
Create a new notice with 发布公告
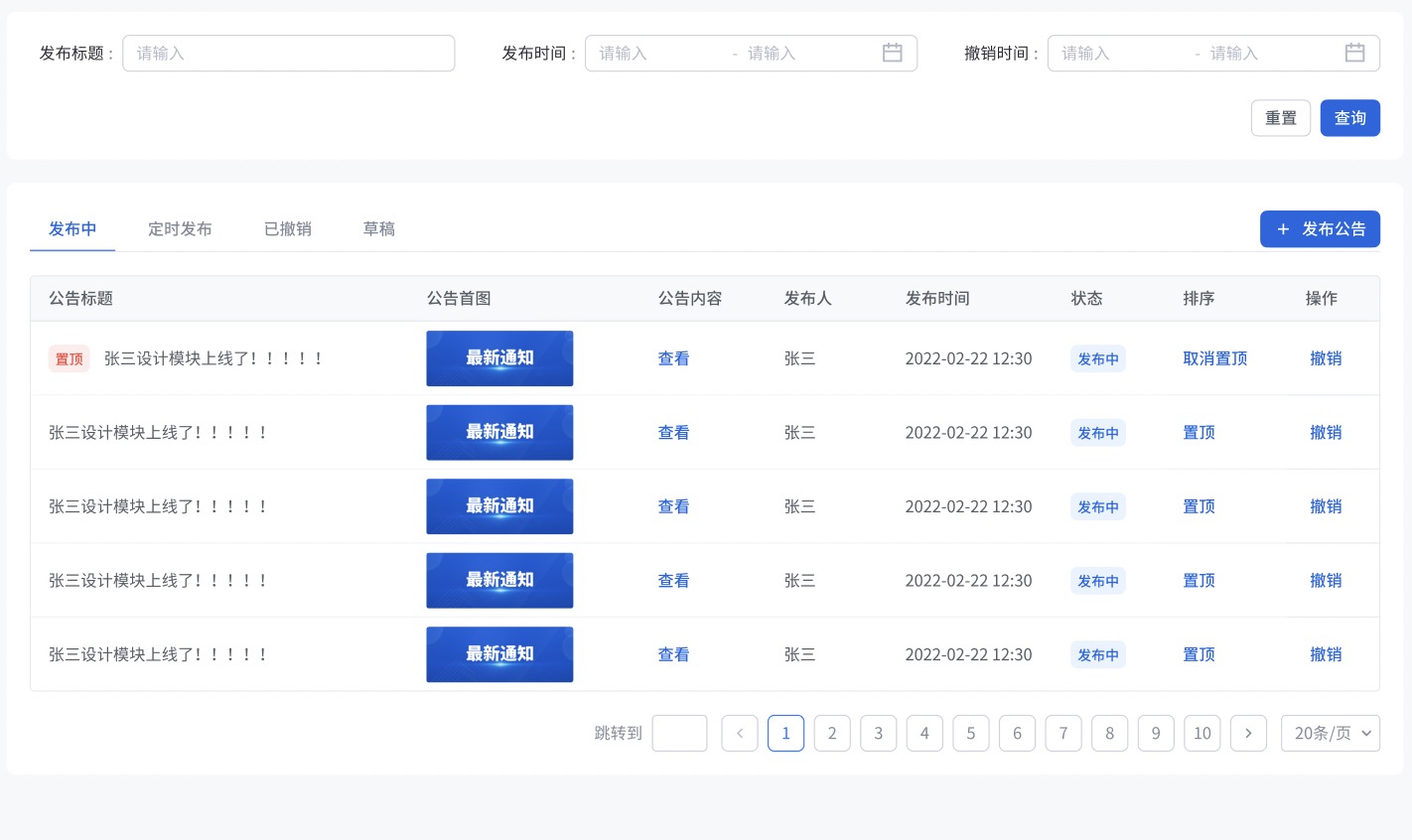1320,229
